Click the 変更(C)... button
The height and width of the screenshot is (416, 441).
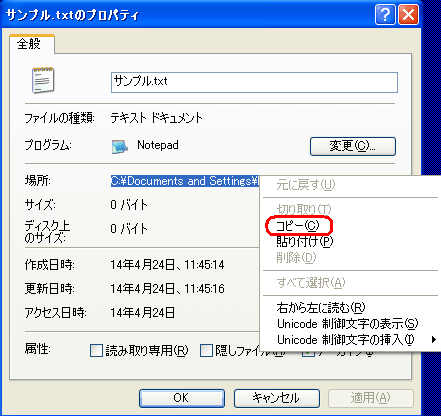coord(353,146)
